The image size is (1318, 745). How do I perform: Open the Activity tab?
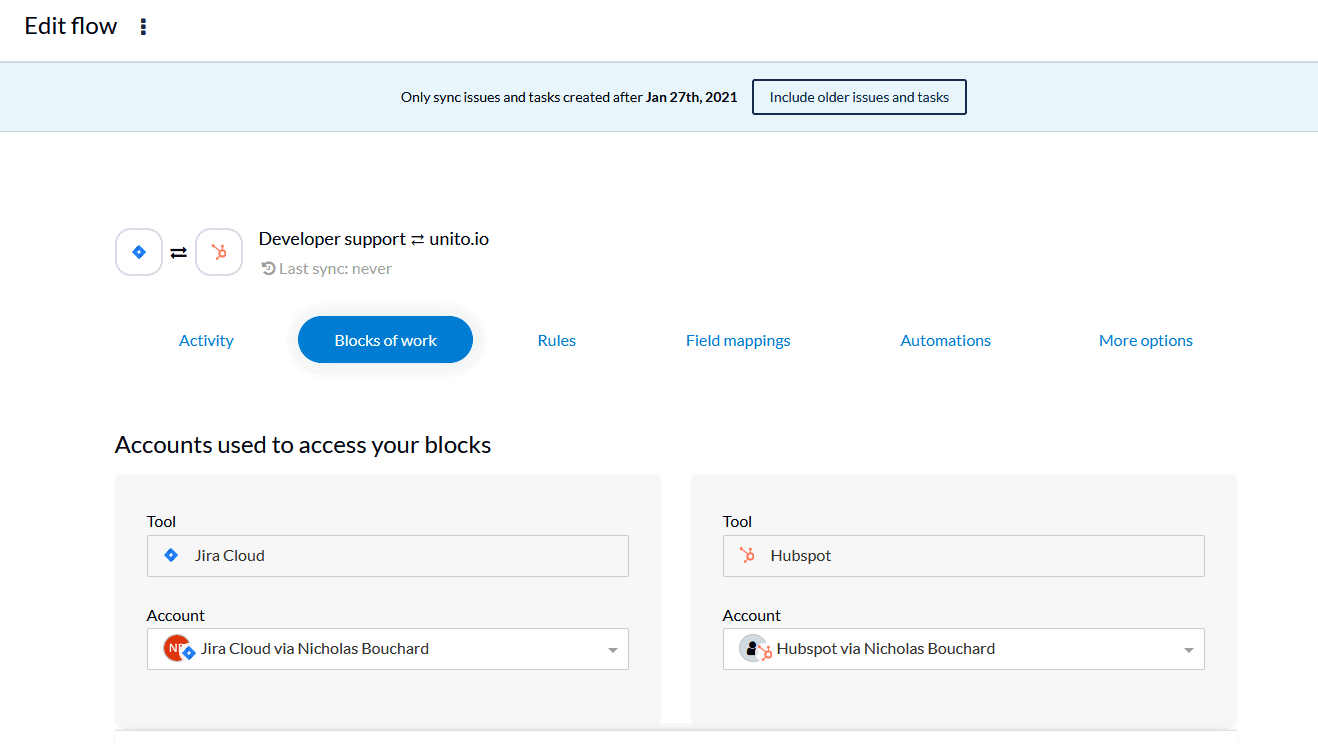coord(206,340)
